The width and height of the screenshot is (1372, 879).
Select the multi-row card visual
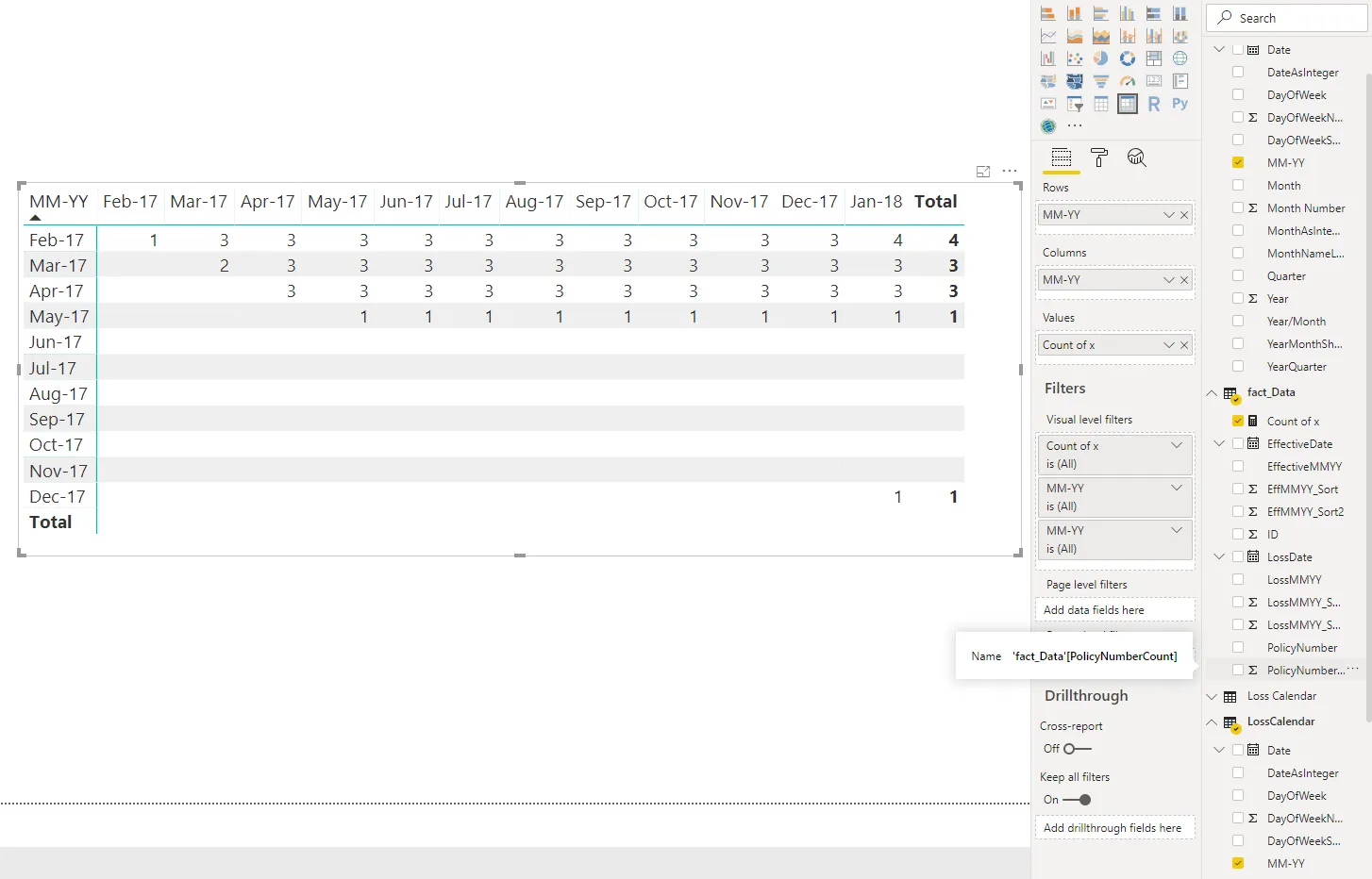[1180, 81]
